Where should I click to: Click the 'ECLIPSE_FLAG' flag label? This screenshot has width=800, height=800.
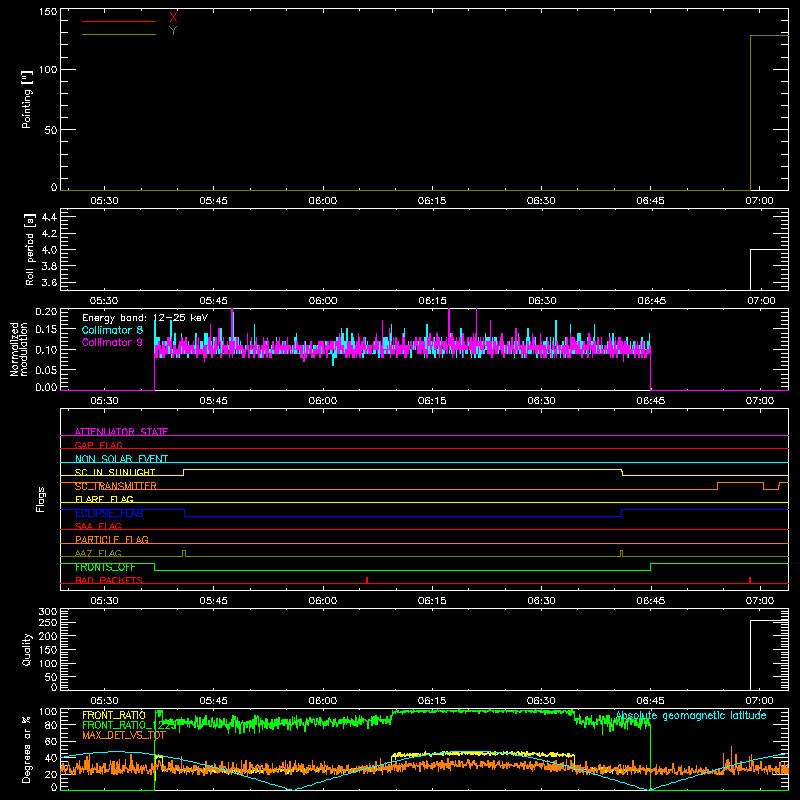coord(109,513)
